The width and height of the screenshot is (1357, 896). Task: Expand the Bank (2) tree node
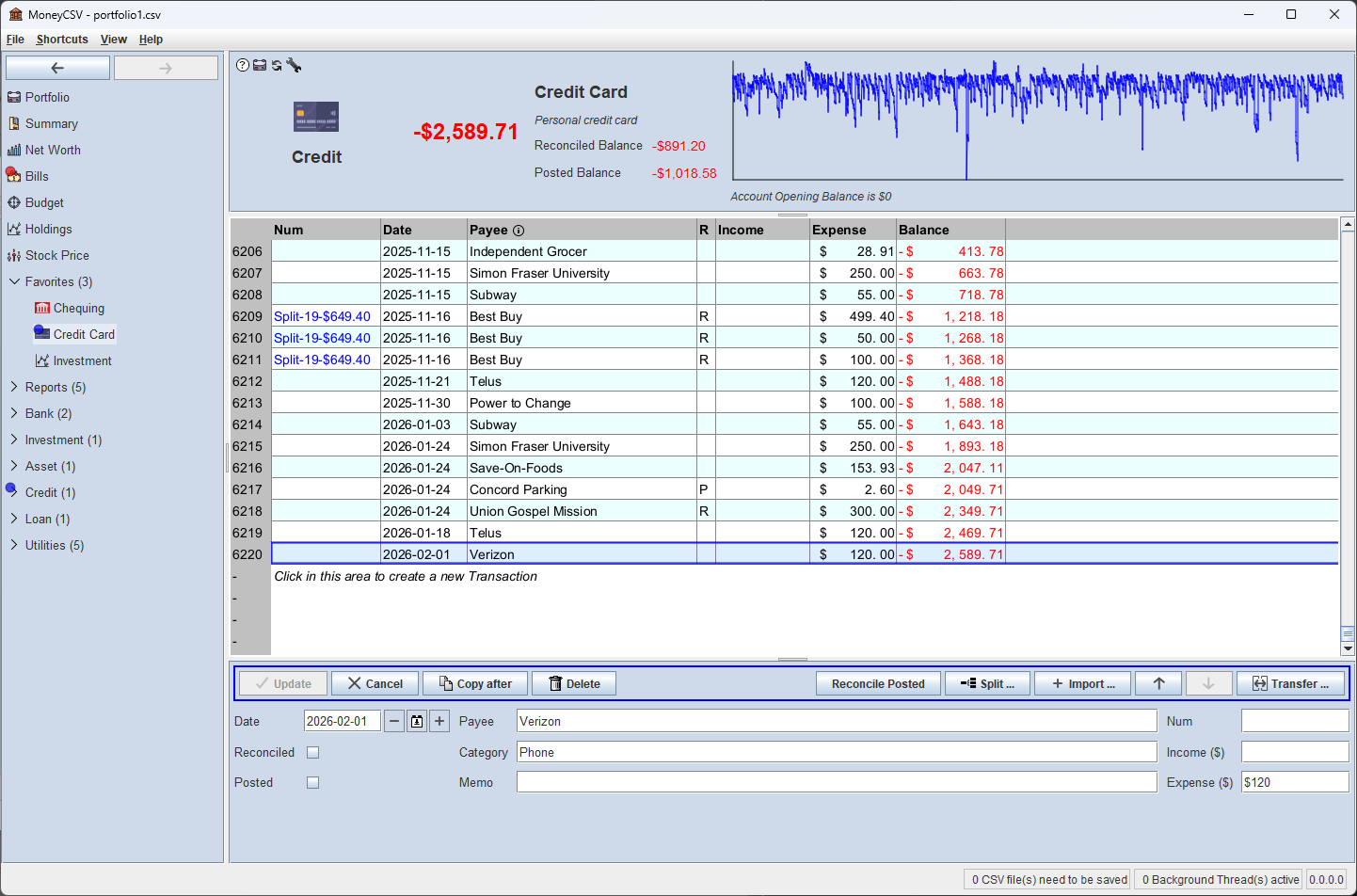14,413
